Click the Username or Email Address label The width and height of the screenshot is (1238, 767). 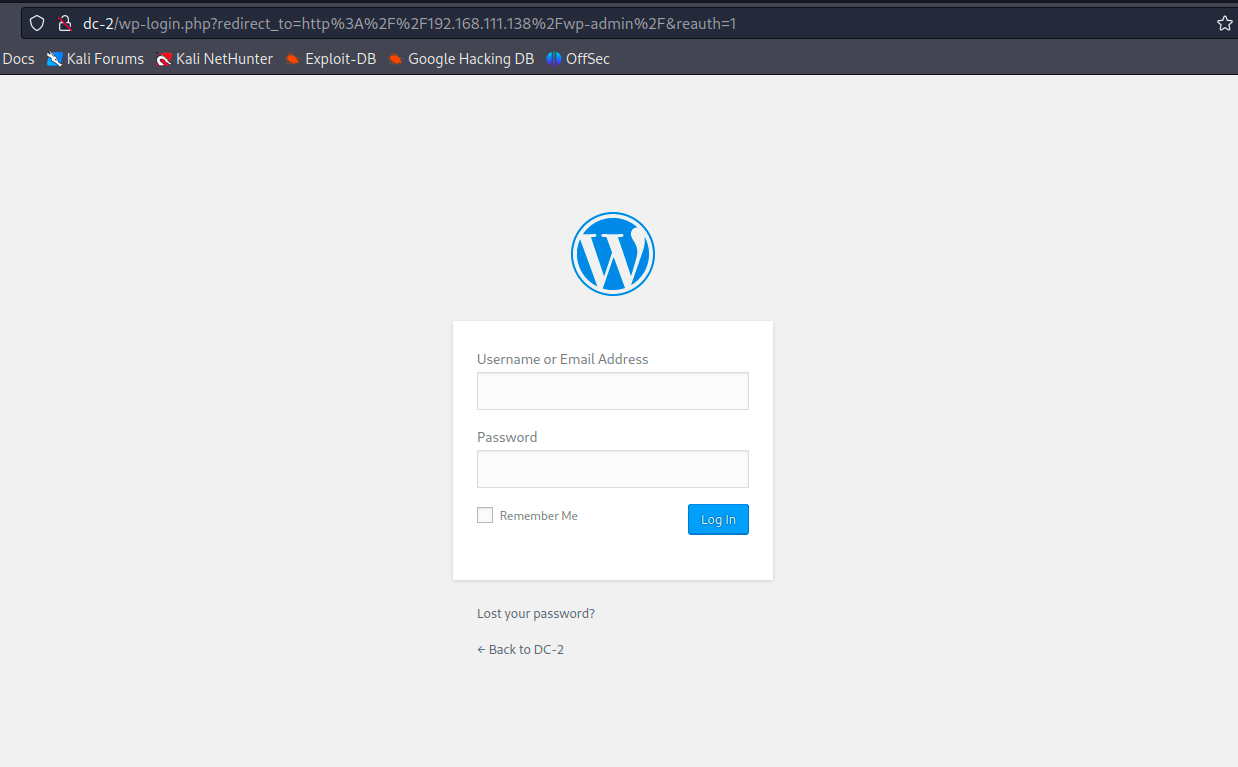(562, 359)
